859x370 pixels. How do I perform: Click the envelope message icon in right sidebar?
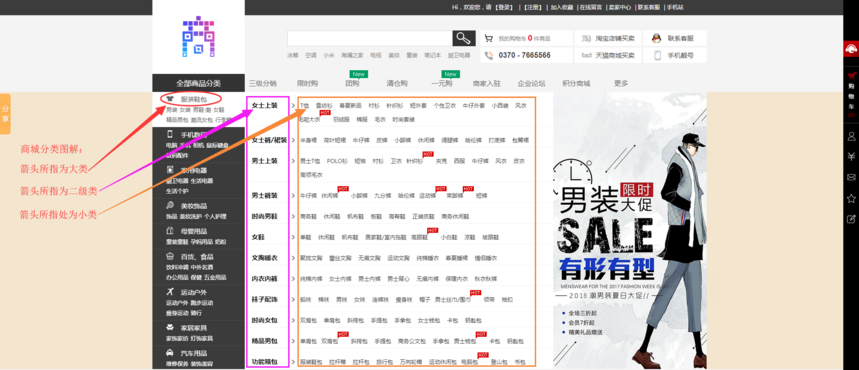(x=851, y=177)
